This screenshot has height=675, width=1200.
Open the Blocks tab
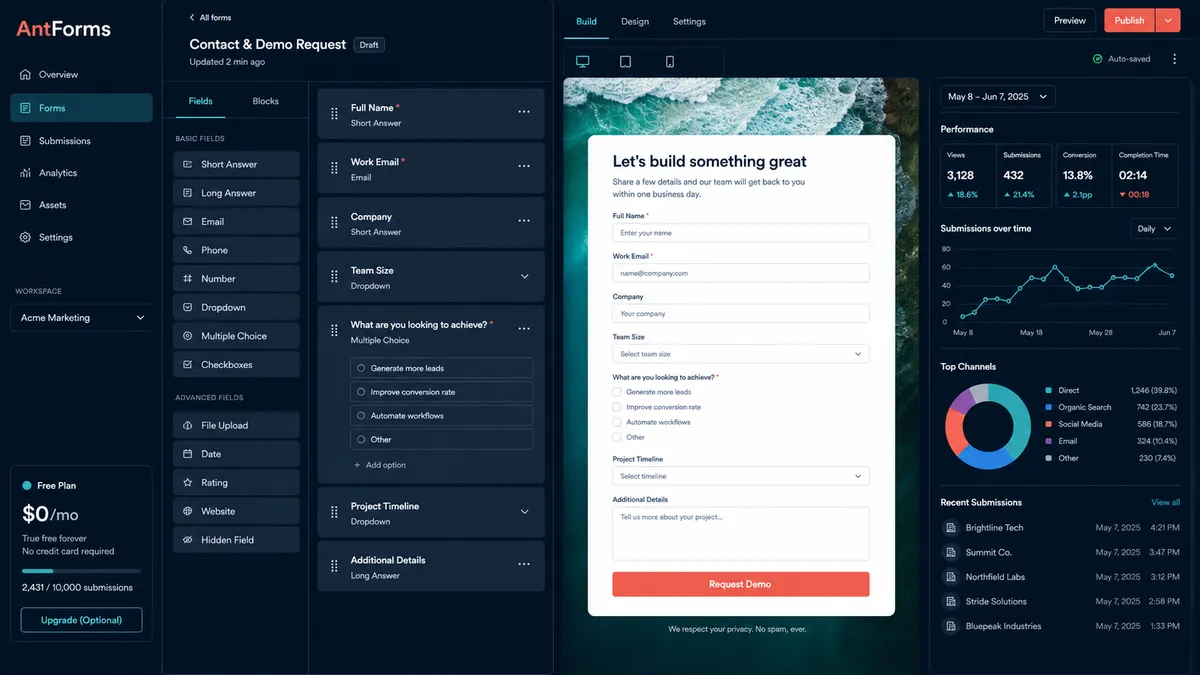266,101
